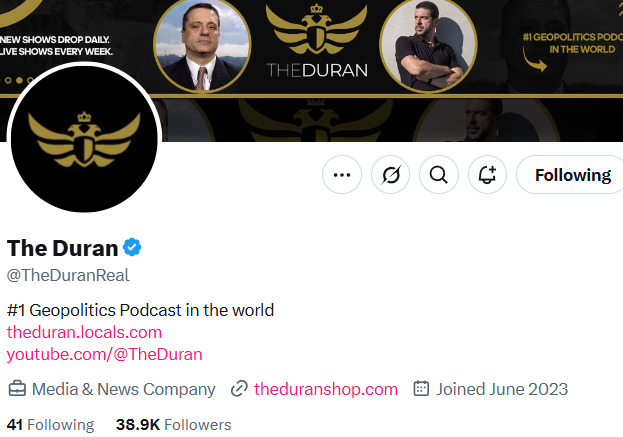Click the @TheDuranReal handle text
The height and width of the screenshot is (437, 623).
68,275
